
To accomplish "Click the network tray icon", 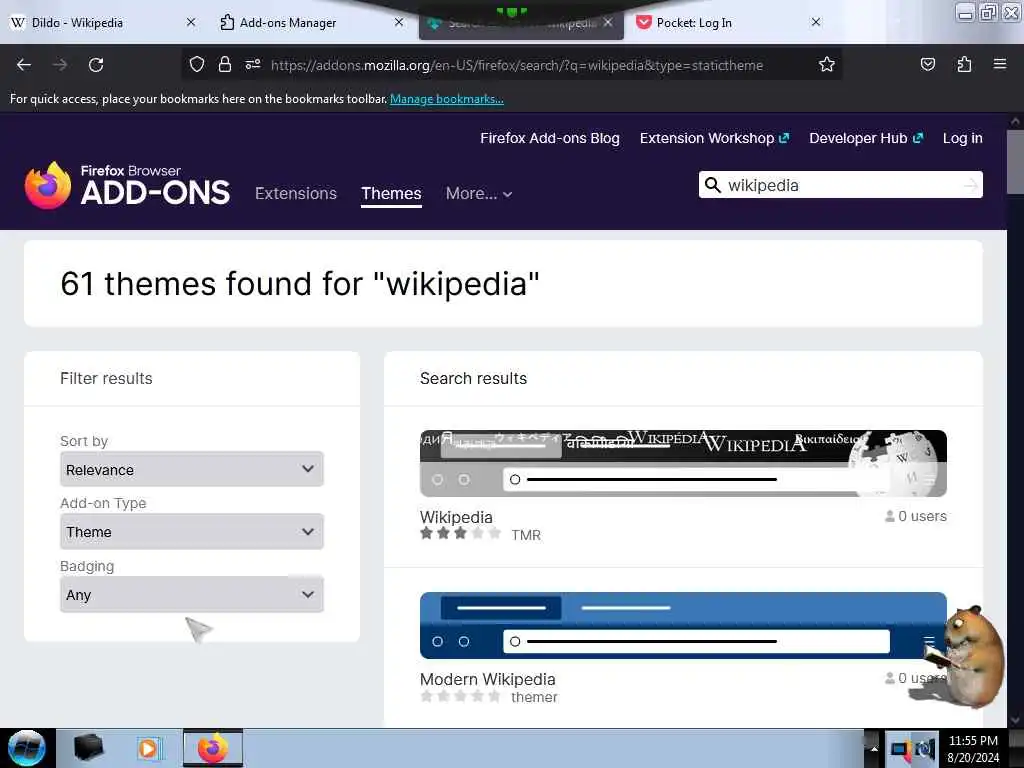I will click(x=900, y=749).
